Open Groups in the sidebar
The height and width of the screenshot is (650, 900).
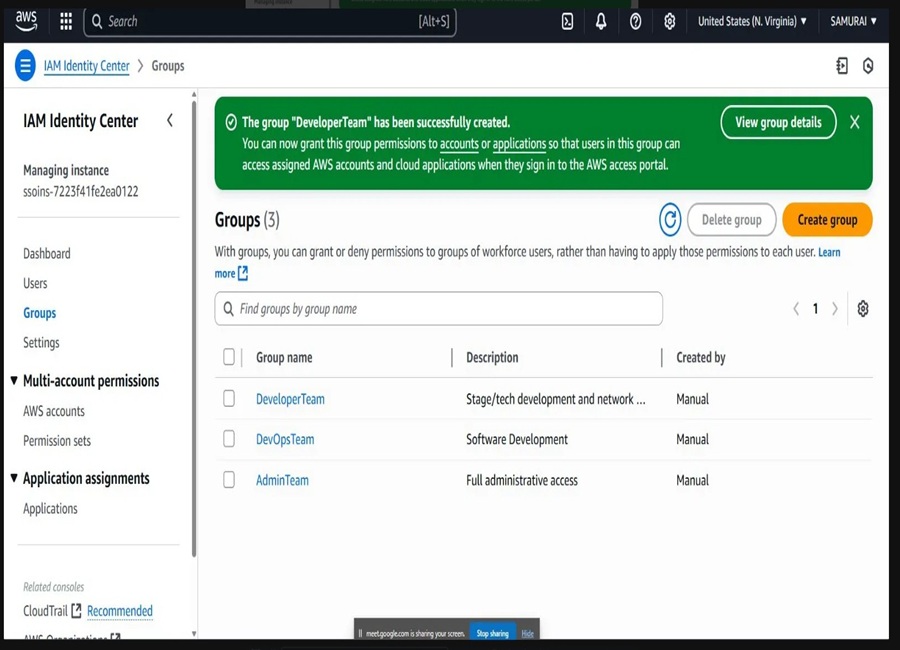tap(40, 313)
